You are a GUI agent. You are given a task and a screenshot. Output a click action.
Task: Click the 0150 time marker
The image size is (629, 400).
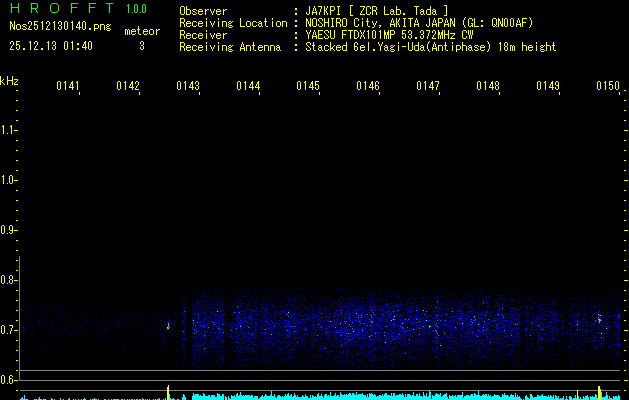point(608,87)
